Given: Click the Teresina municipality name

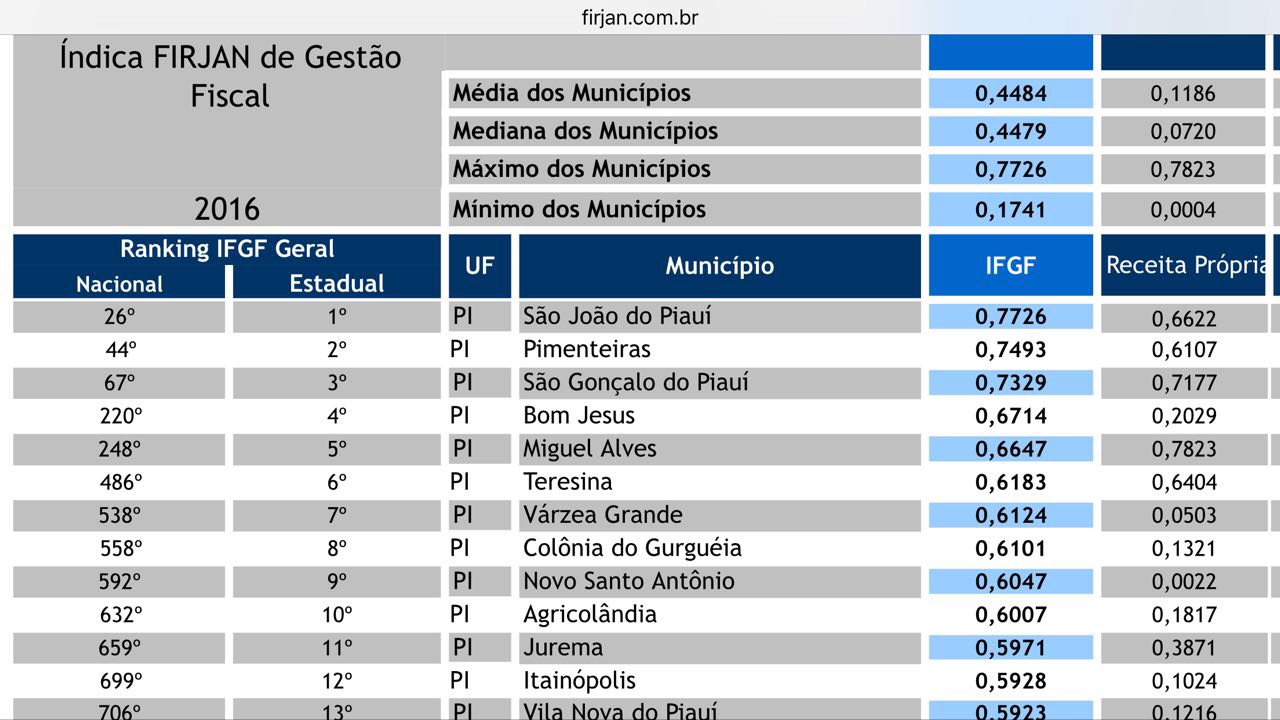Looking at the screenshot, I should click(x=567, y=482).
